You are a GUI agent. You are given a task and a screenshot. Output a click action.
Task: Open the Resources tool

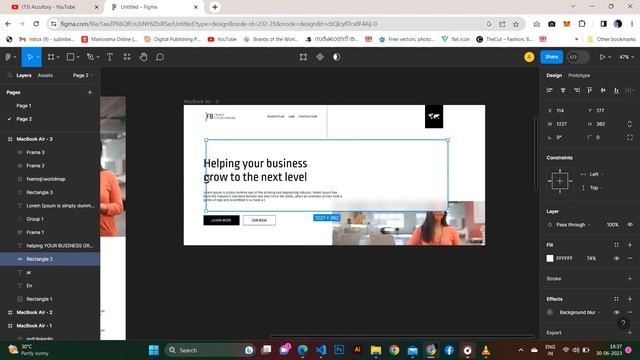pyautogui.click(x=127, y=57)
